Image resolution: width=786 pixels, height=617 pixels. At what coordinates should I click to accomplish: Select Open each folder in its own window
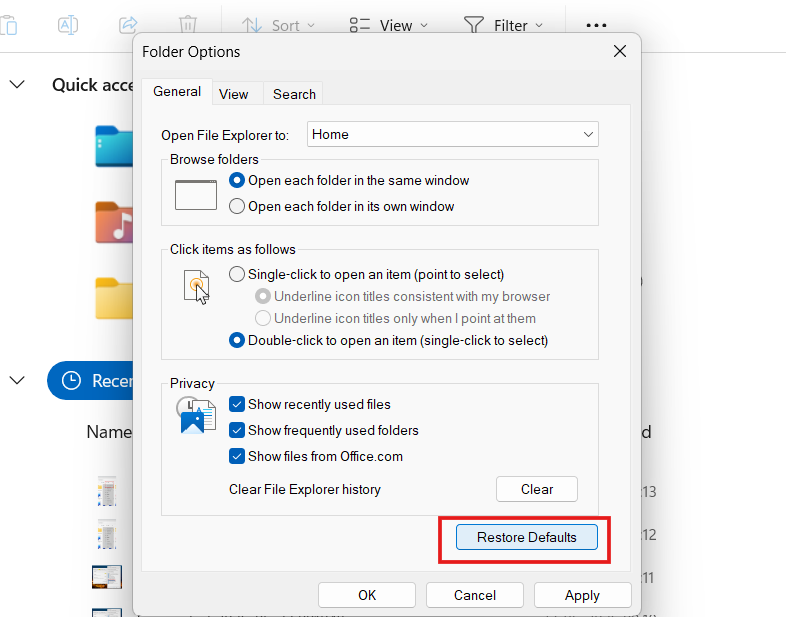tap(341, 207)
